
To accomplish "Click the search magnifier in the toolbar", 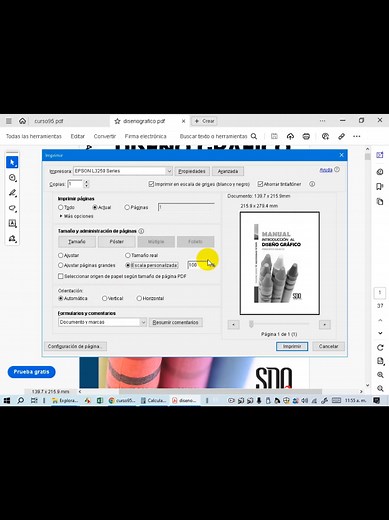I will click(x=254, y=136).
